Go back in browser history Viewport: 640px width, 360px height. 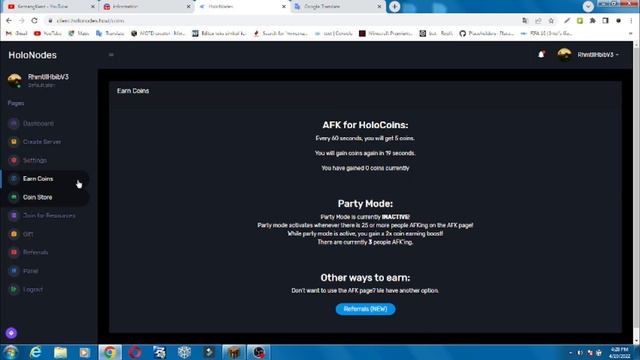click(9, 20)
